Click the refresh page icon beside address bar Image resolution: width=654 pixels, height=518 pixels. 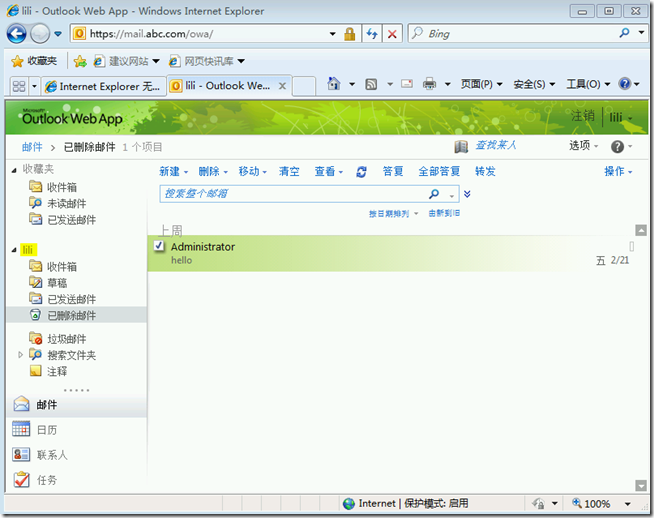pos(372,34)
